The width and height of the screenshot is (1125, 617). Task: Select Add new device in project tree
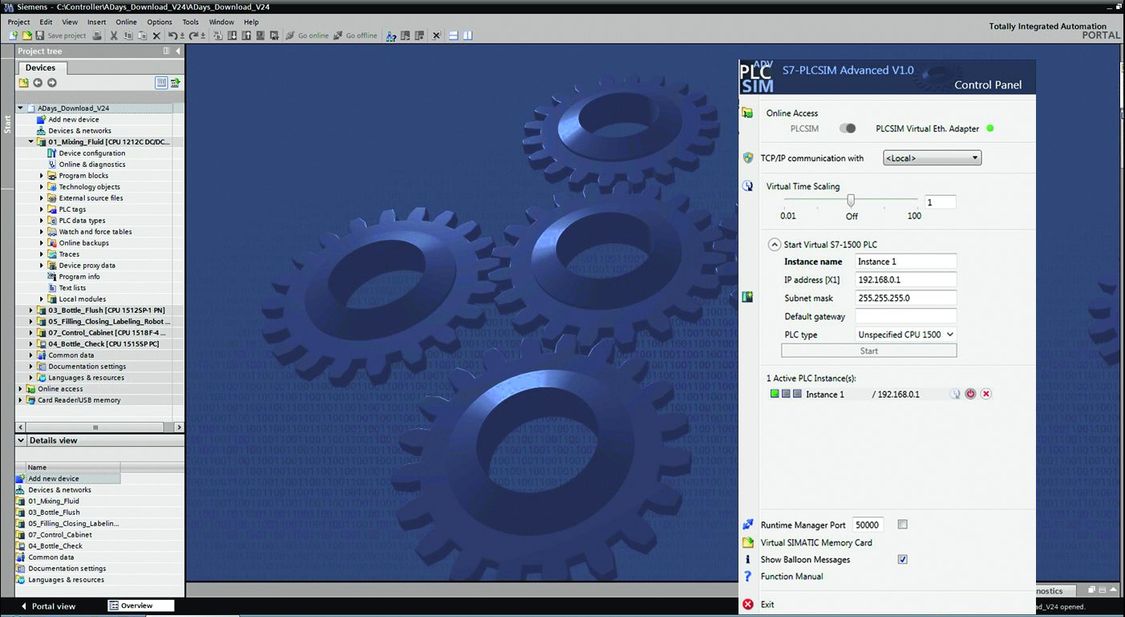[73, 120]
